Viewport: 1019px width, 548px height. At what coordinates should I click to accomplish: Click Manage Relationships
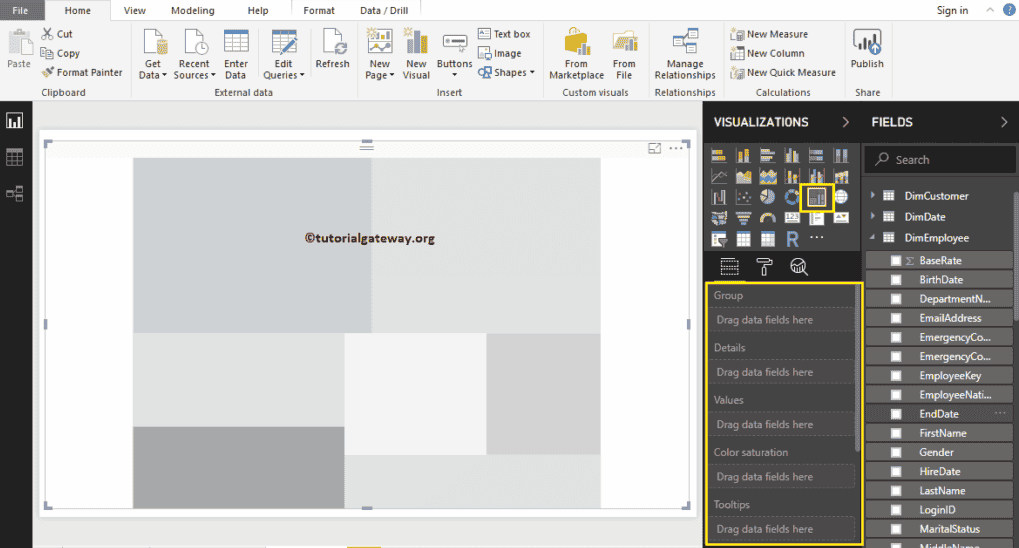coord(685,55)
